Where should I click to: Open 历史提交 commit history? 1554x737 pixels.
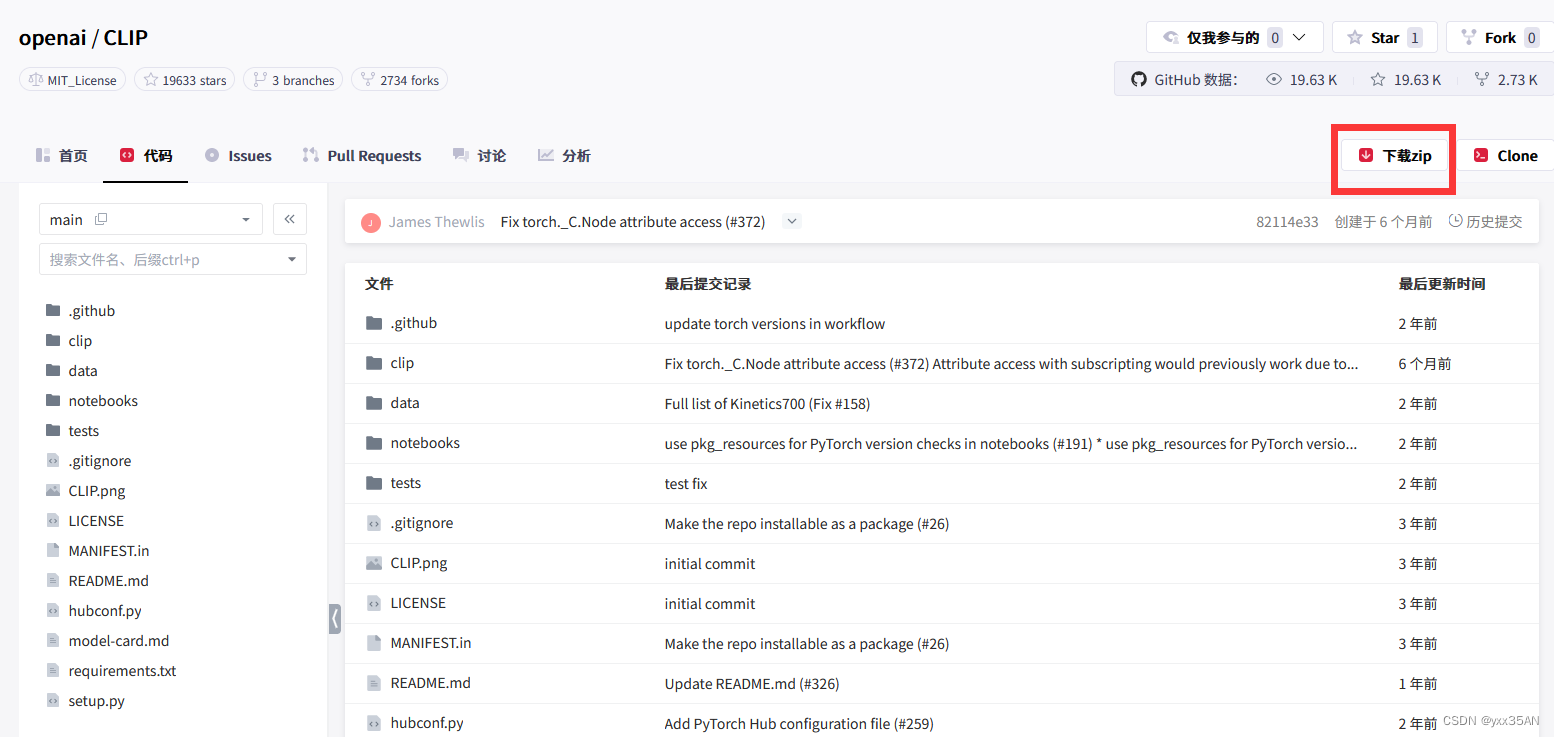tap(1486, 222)
